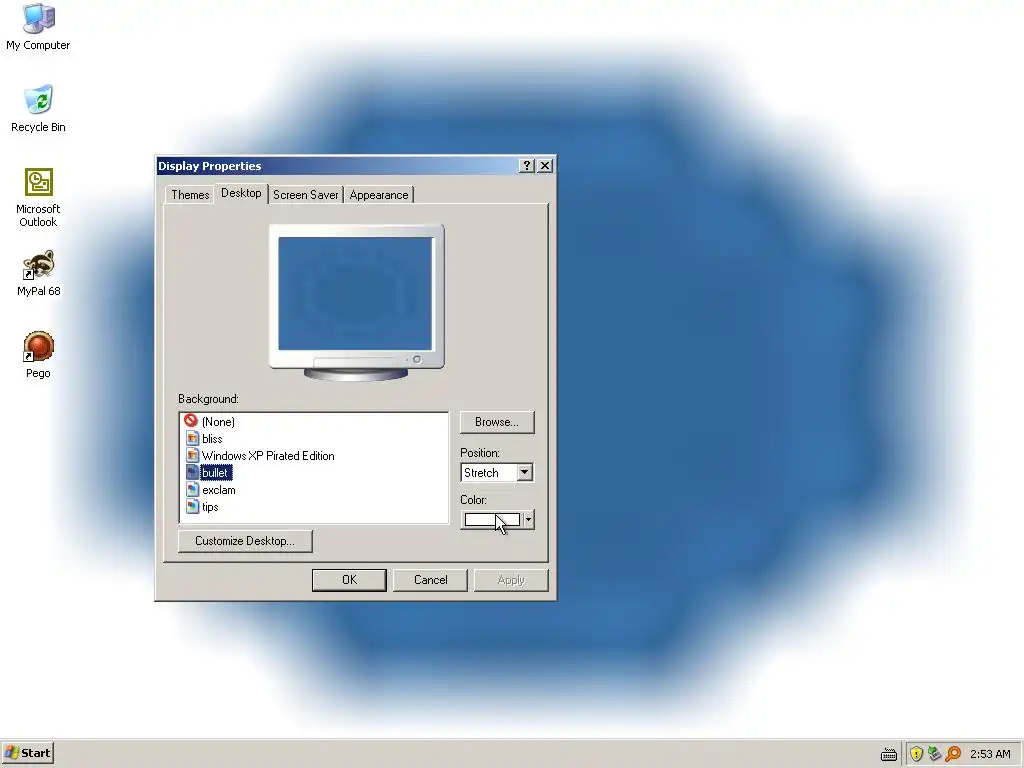Click the Browse... button
The image size is (1024, 768).
coord(497,422)
